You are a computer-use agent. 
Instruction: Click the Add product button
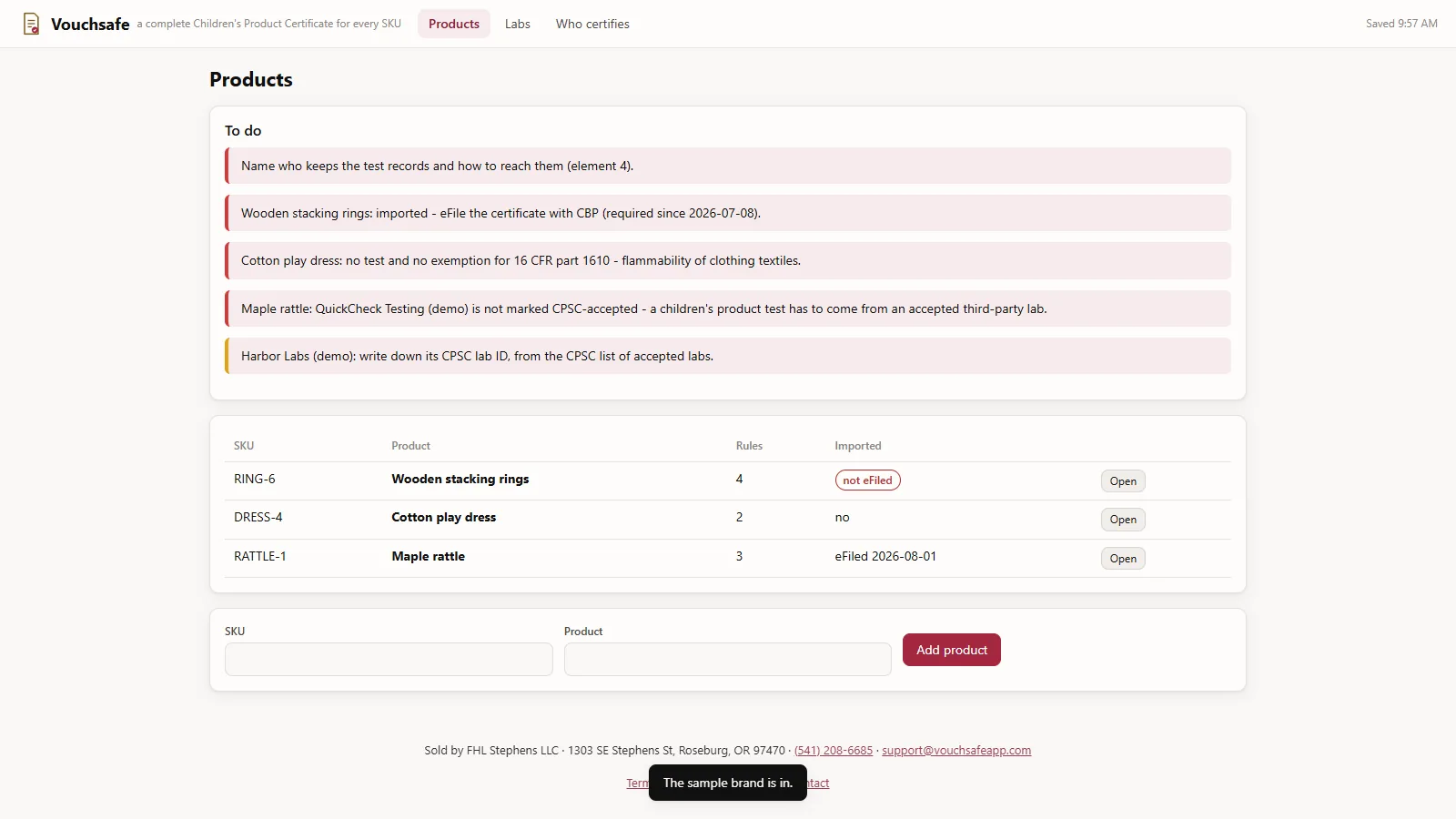click(952, 650)
